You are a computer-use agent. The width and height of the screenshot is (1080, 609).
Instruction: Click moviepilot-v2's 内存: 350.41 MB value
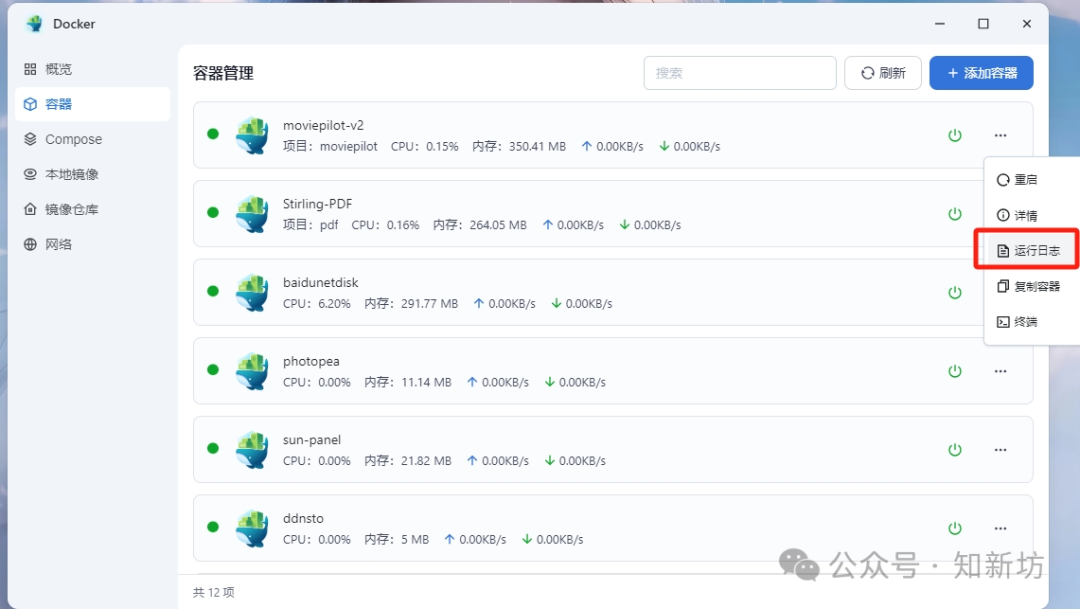[x=519, y=147]
